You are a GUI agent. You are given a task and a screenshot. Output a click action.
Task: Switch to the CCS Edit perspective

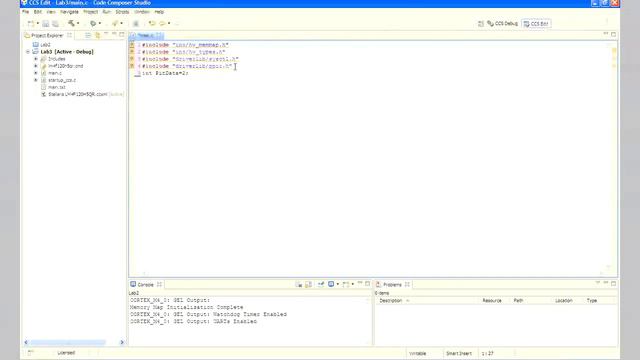536,24
